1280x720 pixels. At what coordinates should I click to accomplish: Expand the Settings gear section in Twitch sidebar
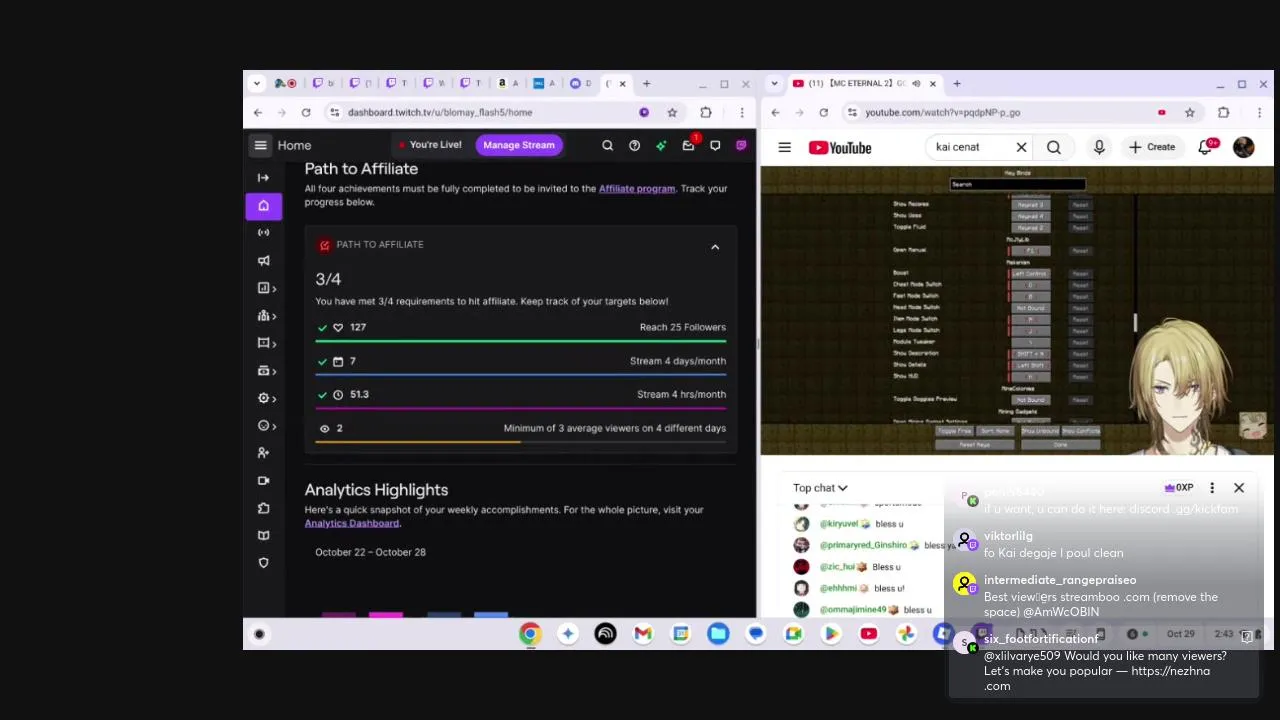[x=266, y=398]
